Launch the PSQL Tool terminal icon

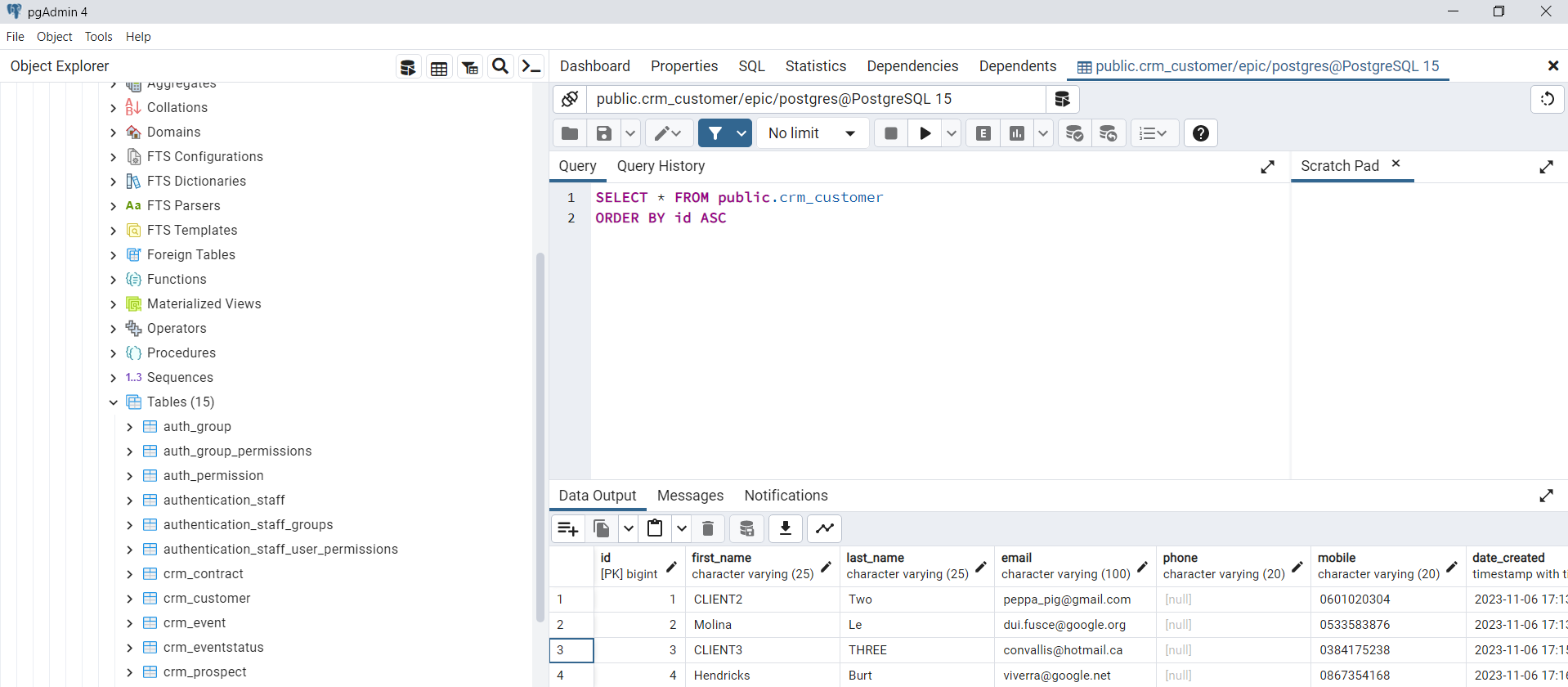pyautogui.click(x=531, y=67)
